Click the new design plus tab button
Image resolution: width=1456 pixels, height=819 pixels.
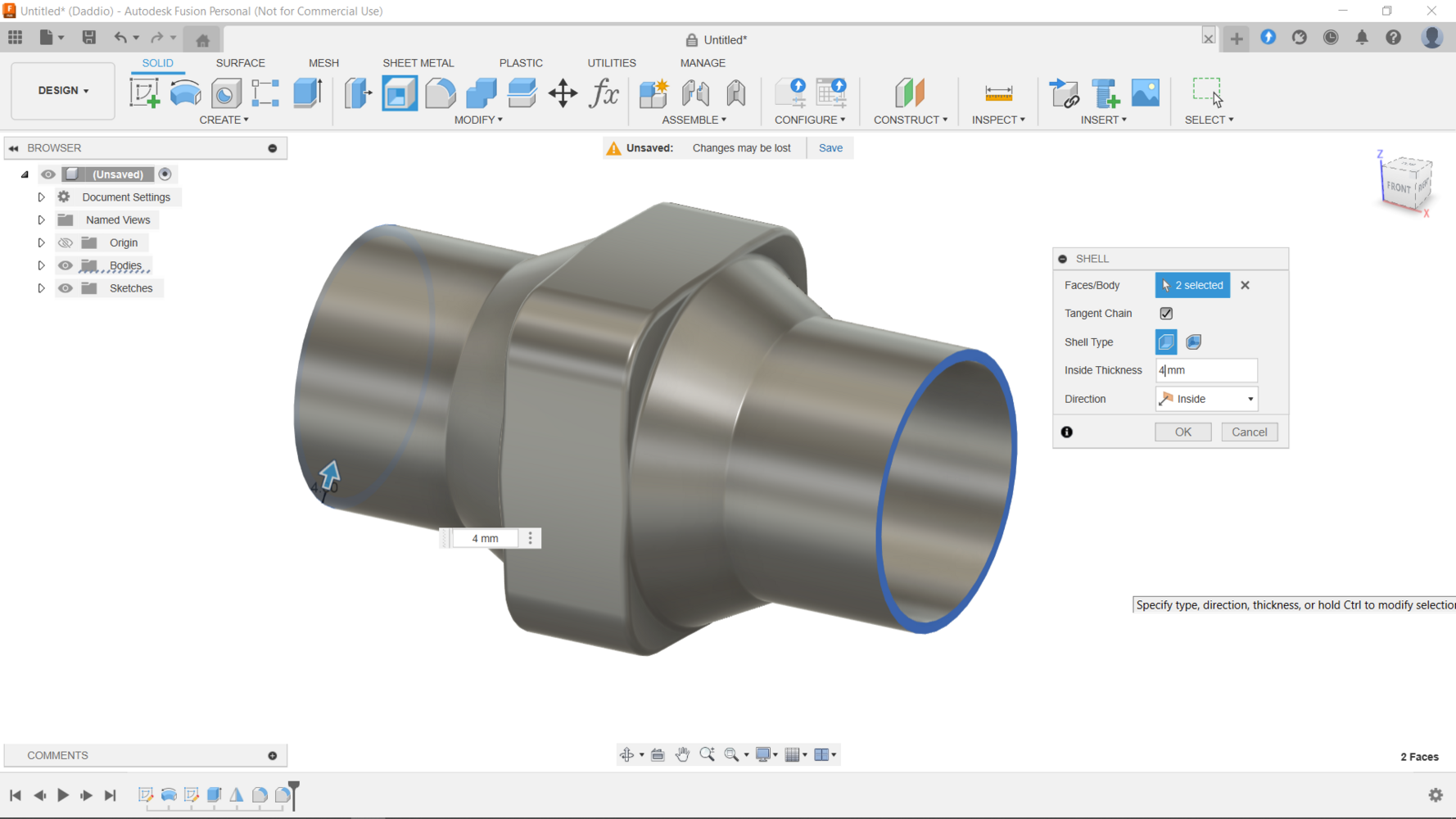tap(1237, 38)
